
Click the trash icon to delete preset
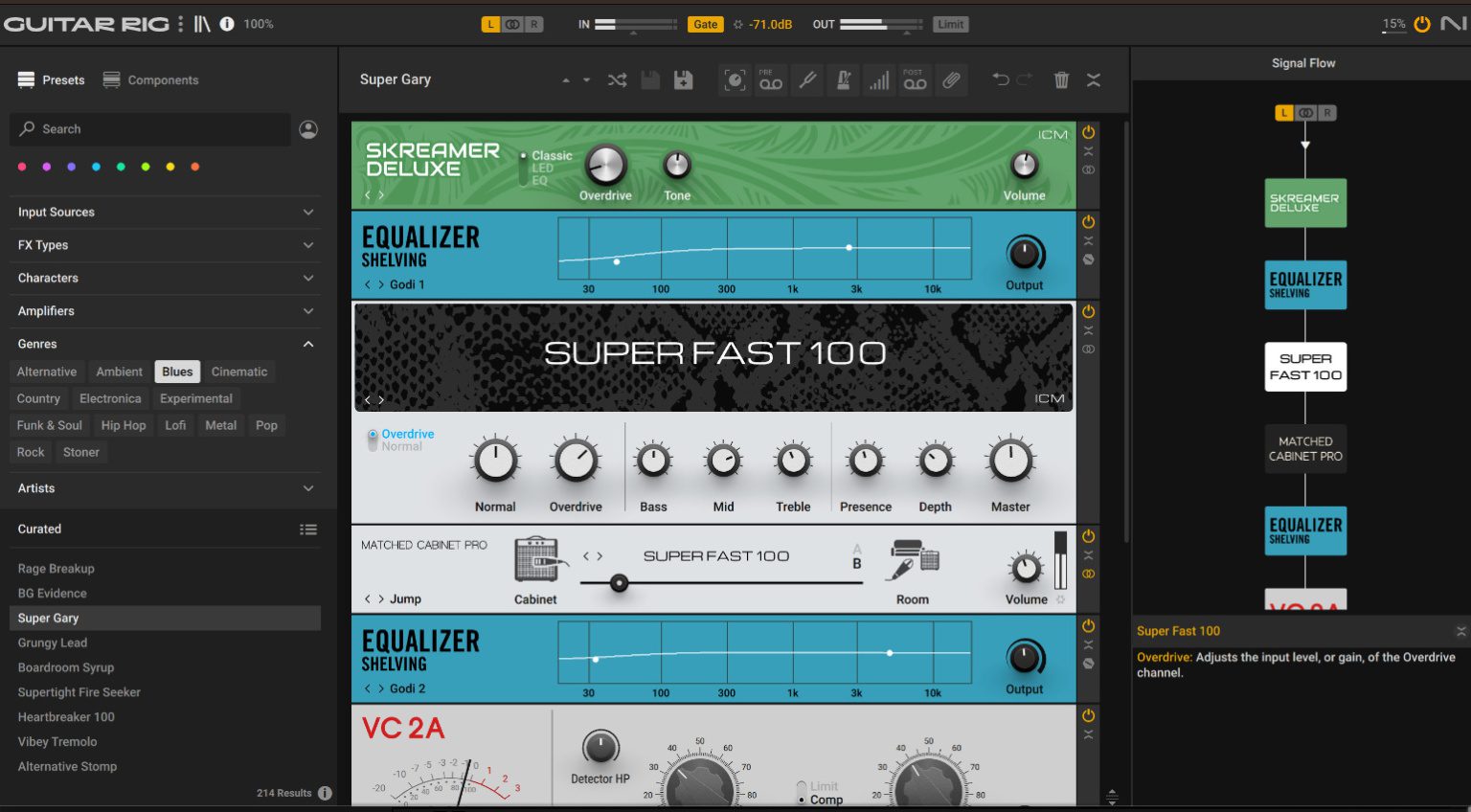(x=1061, y=80)
